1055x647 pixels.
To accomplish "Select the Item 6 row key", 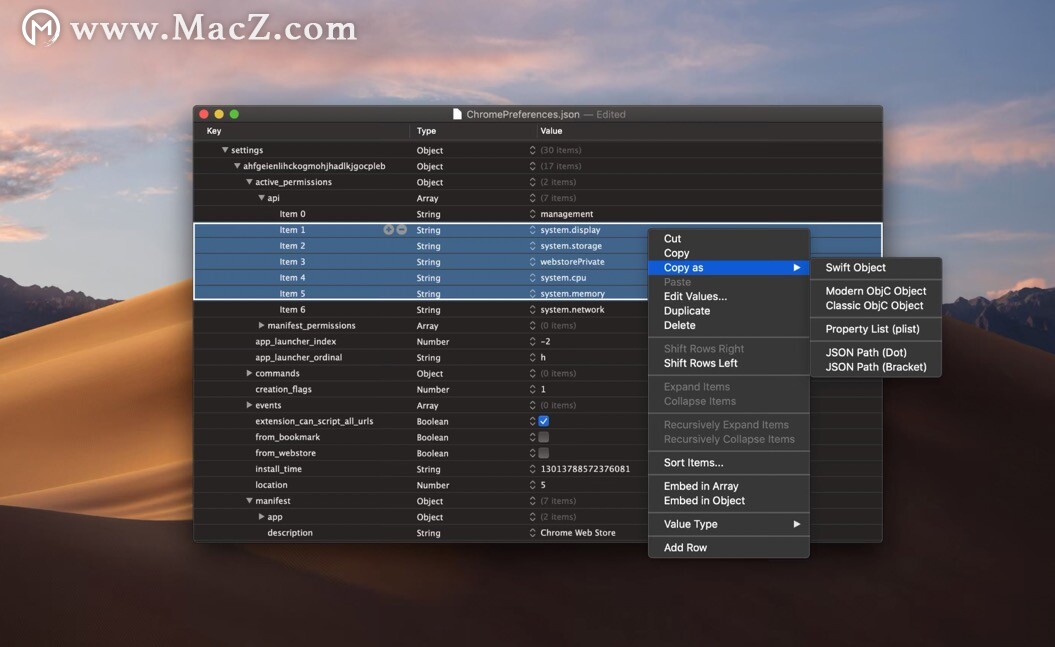I will (x=293, y=309).
